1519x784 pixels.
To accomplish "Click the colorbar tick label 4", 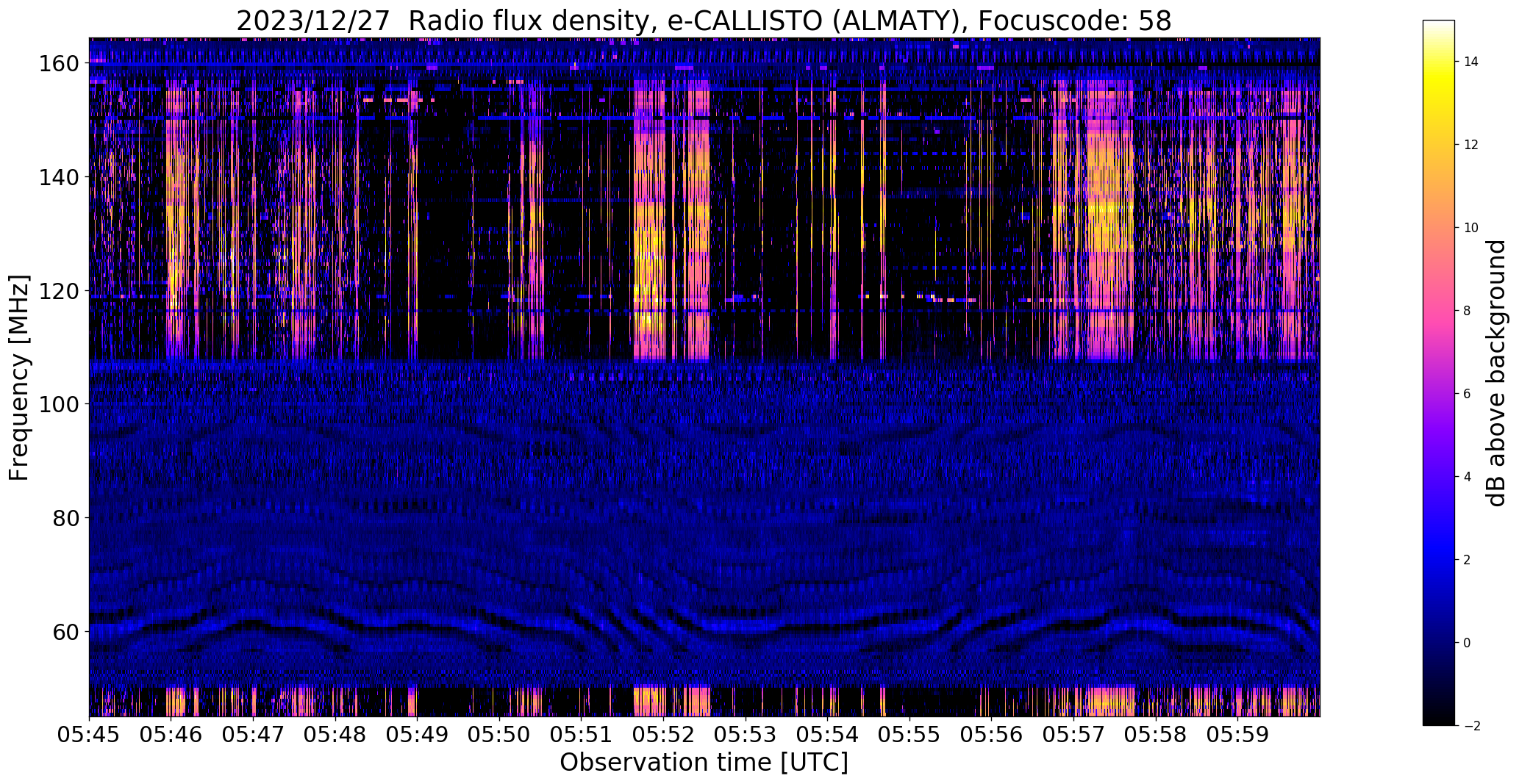I will (1468, 478).
